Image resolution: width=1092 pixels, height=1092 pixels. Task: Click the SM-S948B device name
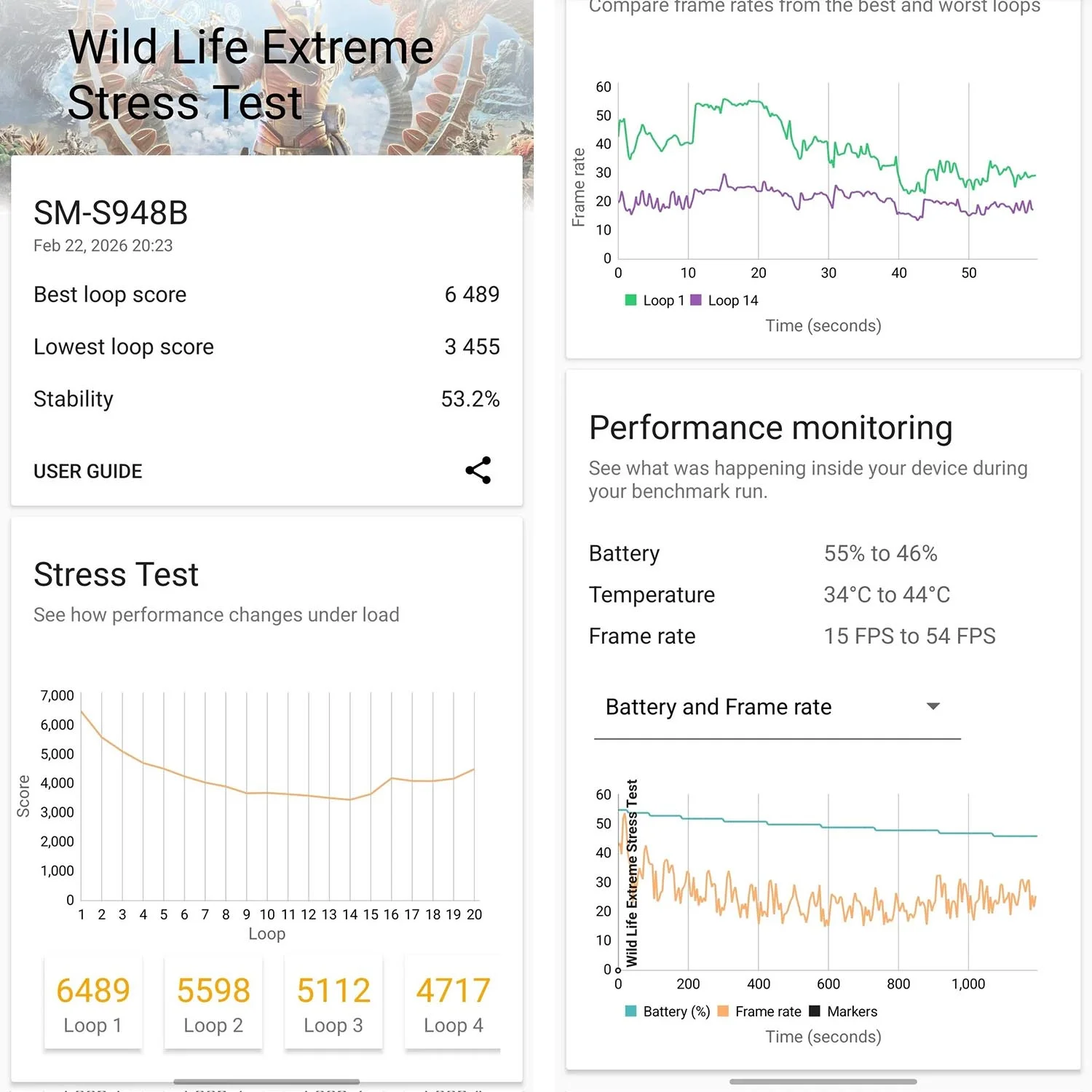pos(111,213)
